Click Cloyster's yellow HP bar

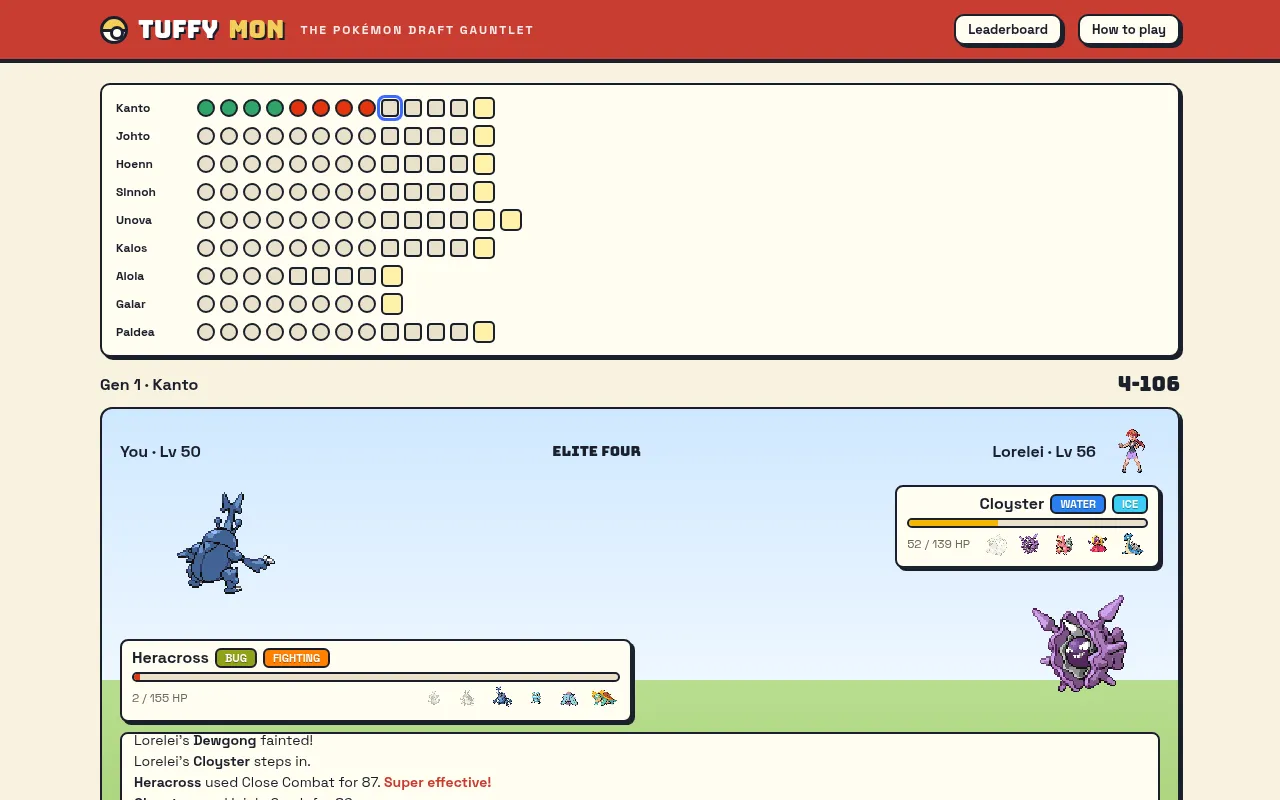pos(1027,523)
